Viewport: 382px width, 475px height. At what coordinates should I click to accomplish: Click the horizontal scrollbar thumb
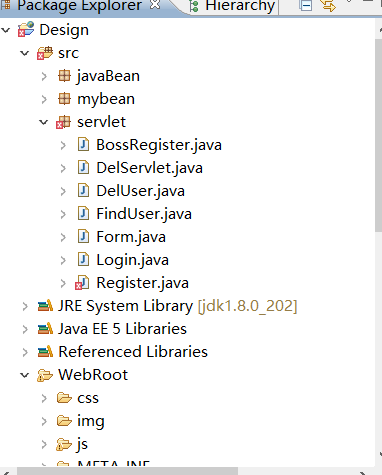point(127,471)
